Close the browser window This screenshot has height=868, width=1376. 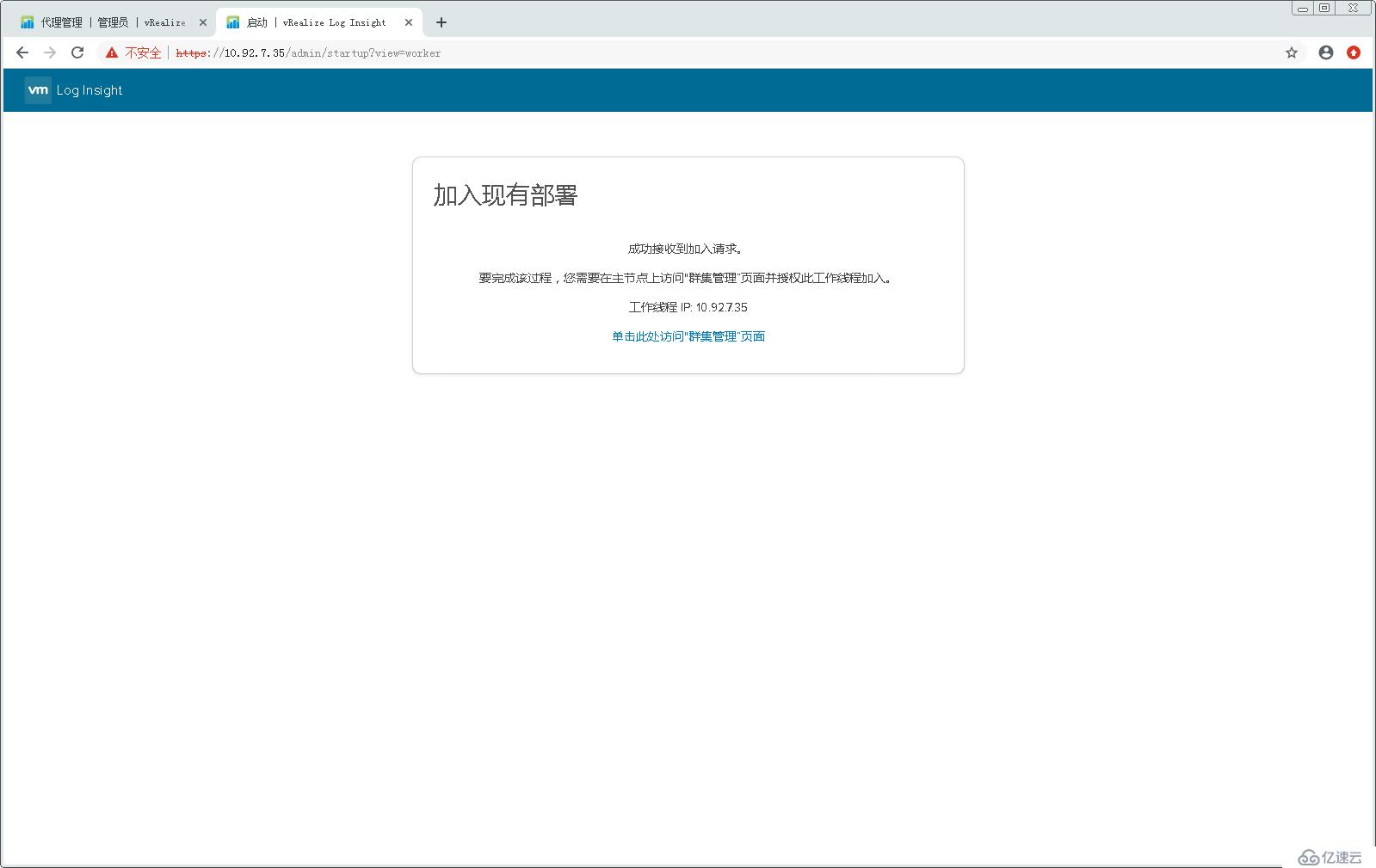[1353, 8]
